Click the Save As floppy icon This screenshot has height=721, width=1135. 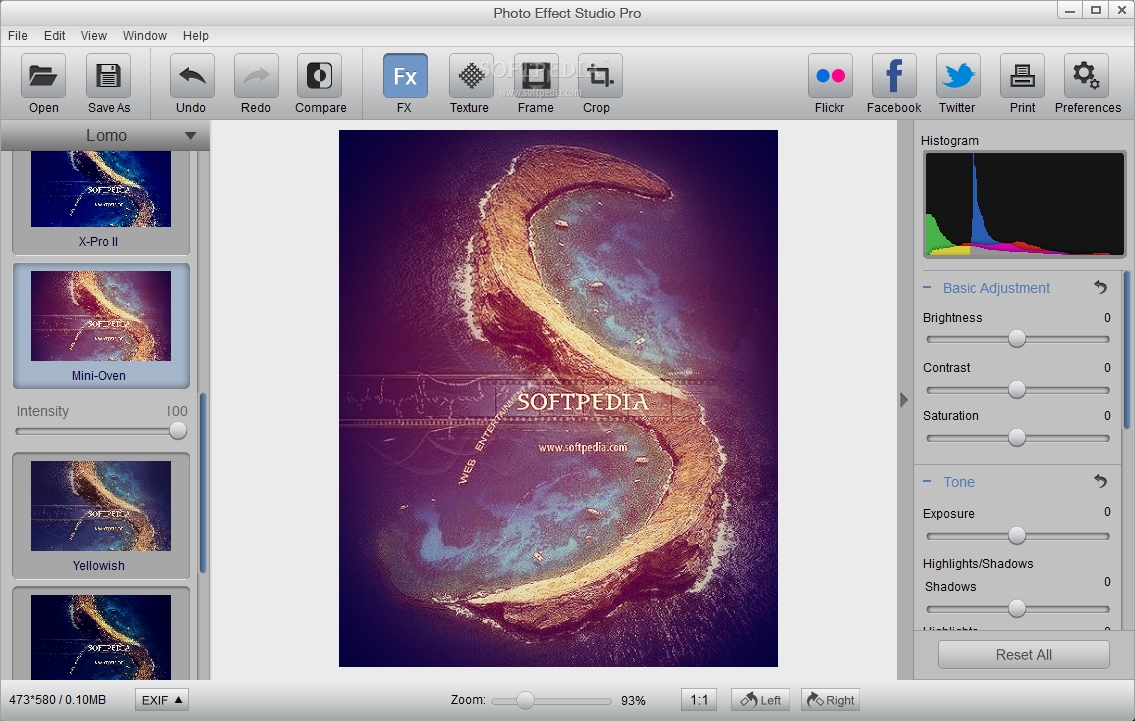[x=109, y=75]
